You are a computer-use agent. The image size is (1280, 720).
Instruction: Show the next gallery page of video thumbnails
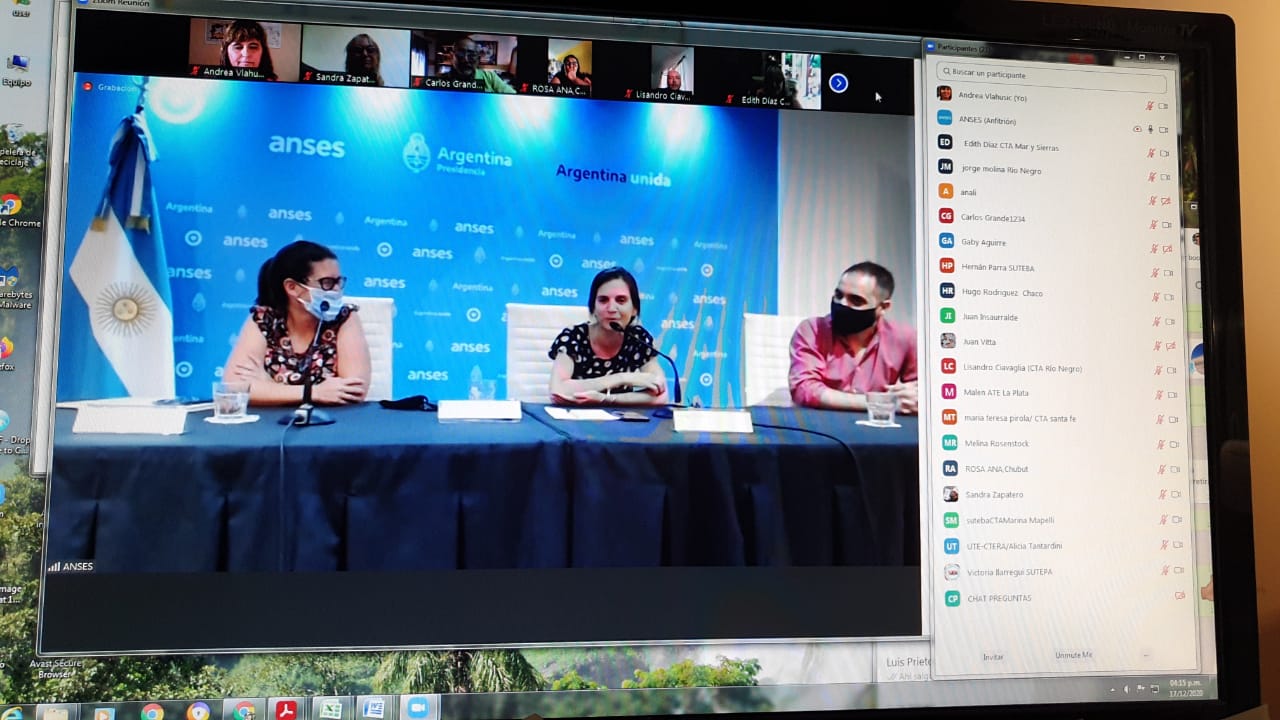click(x=838, y=83)
